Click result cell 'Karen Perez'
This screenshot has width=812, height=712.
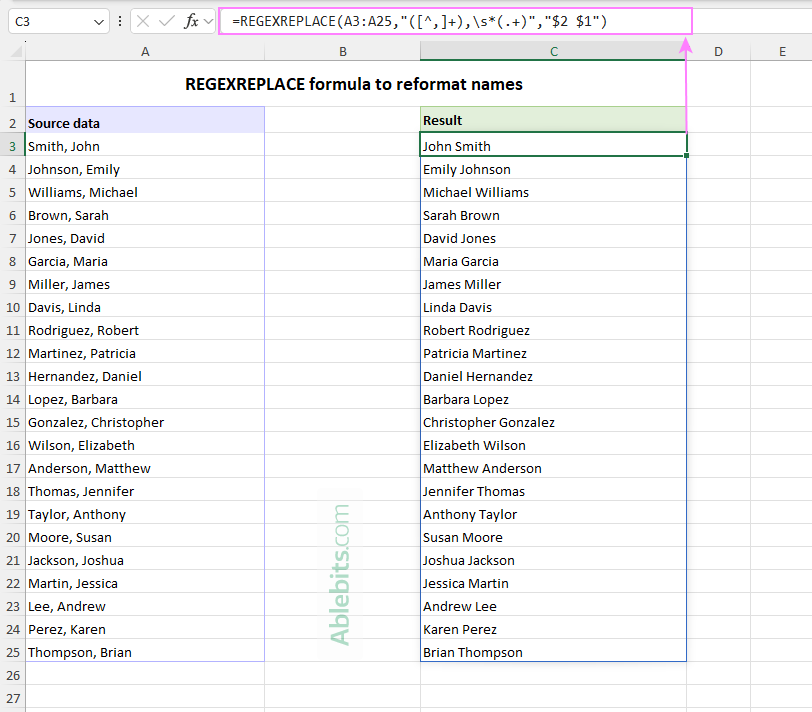tap(553, 628)
